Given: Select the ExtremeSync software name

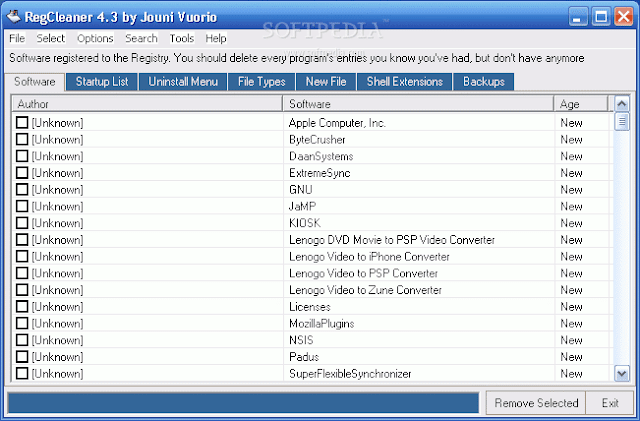Looking at the screenshot, I should [320, 173].
